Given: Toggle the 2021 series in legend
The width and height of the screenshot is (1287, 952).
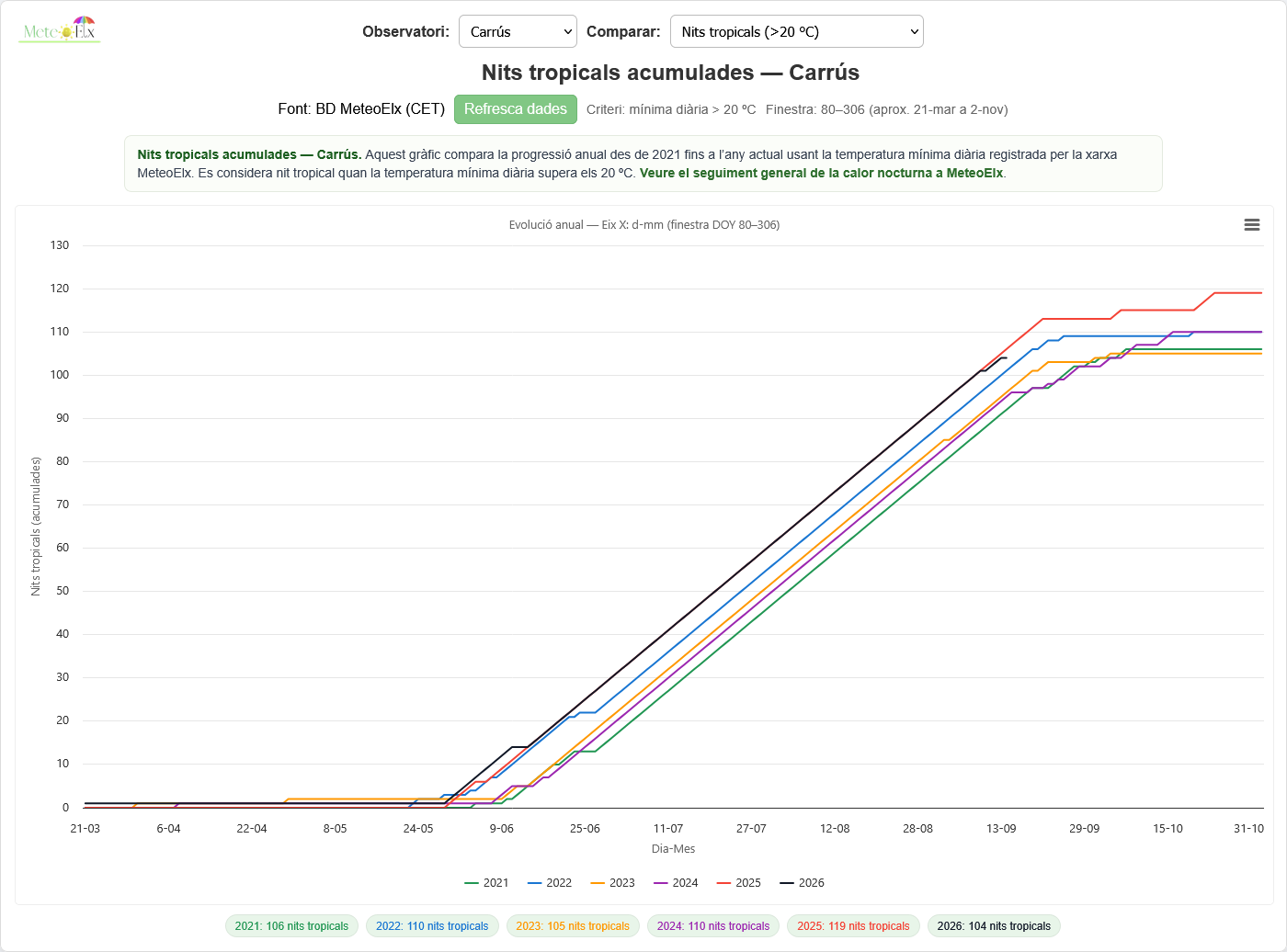Looking at the screenshot, I should pyautogui.click(x=486, y=883).
